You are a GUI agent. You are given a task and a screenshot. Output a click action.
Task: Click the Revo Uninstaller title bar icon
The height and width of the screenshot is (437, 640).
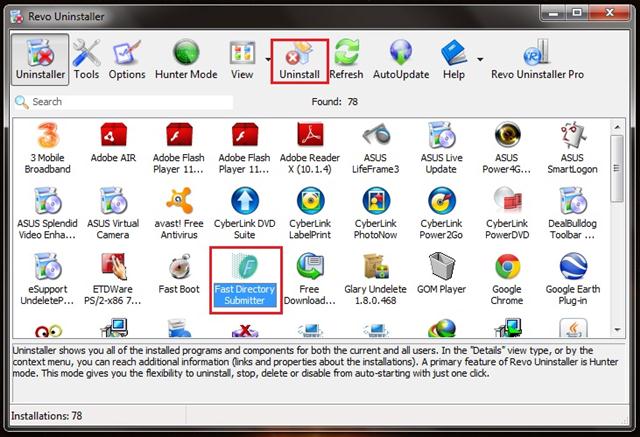pos(17,16)
